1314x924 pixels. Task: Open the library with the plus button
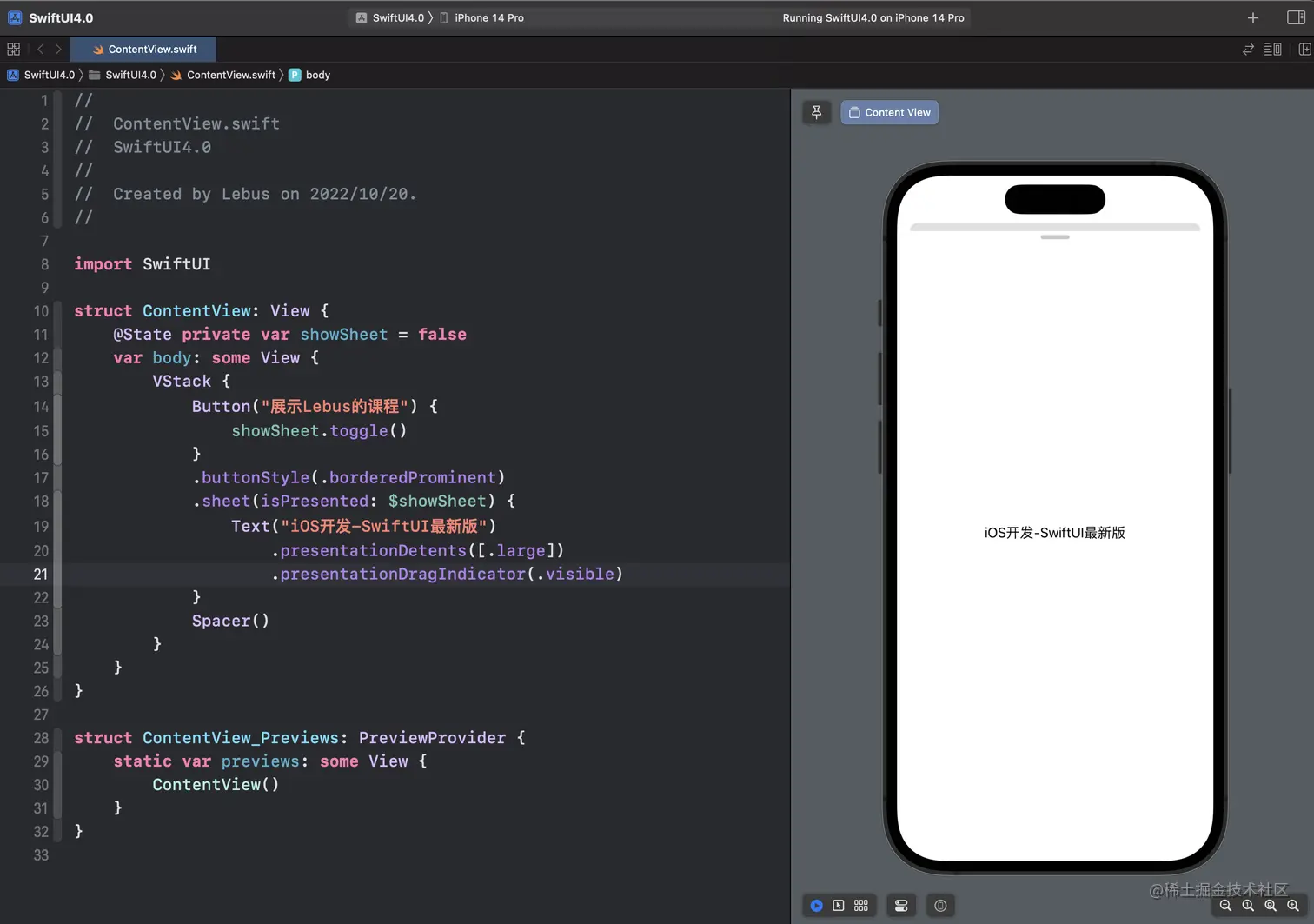coord(1252,17)
